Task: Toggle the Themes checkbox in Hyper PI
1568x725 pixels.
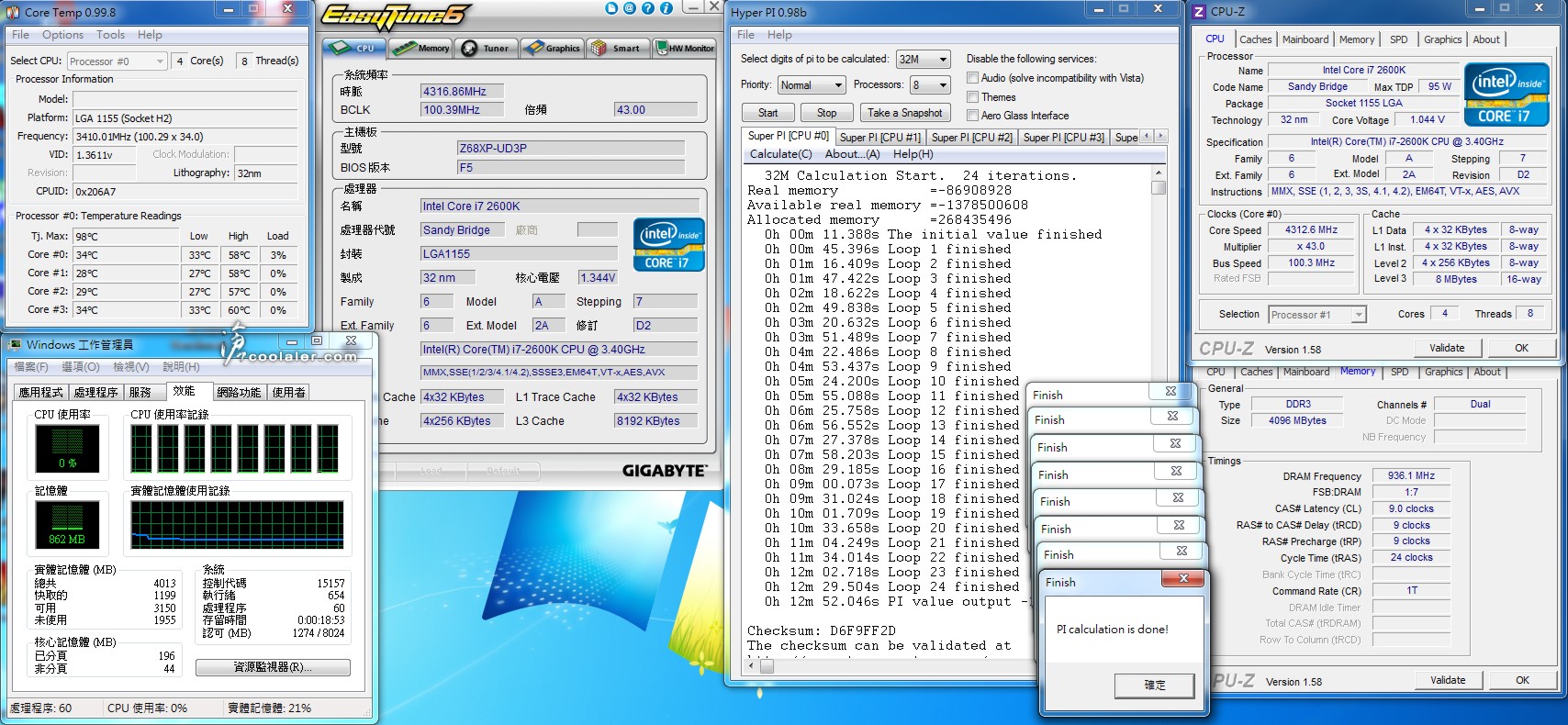Action: click(973, 97)
